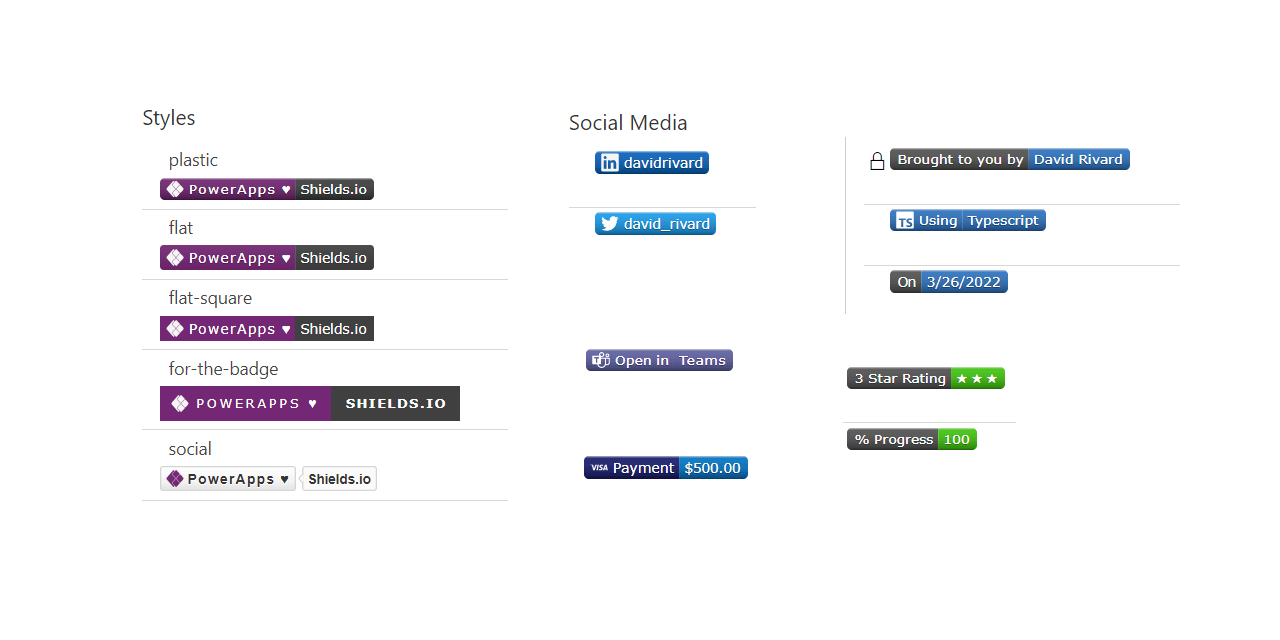Click the heart symbol on the social PowerApps badge
This screenshot has width=1280, height=640.
pyautogui.click(x=283, y=478)
